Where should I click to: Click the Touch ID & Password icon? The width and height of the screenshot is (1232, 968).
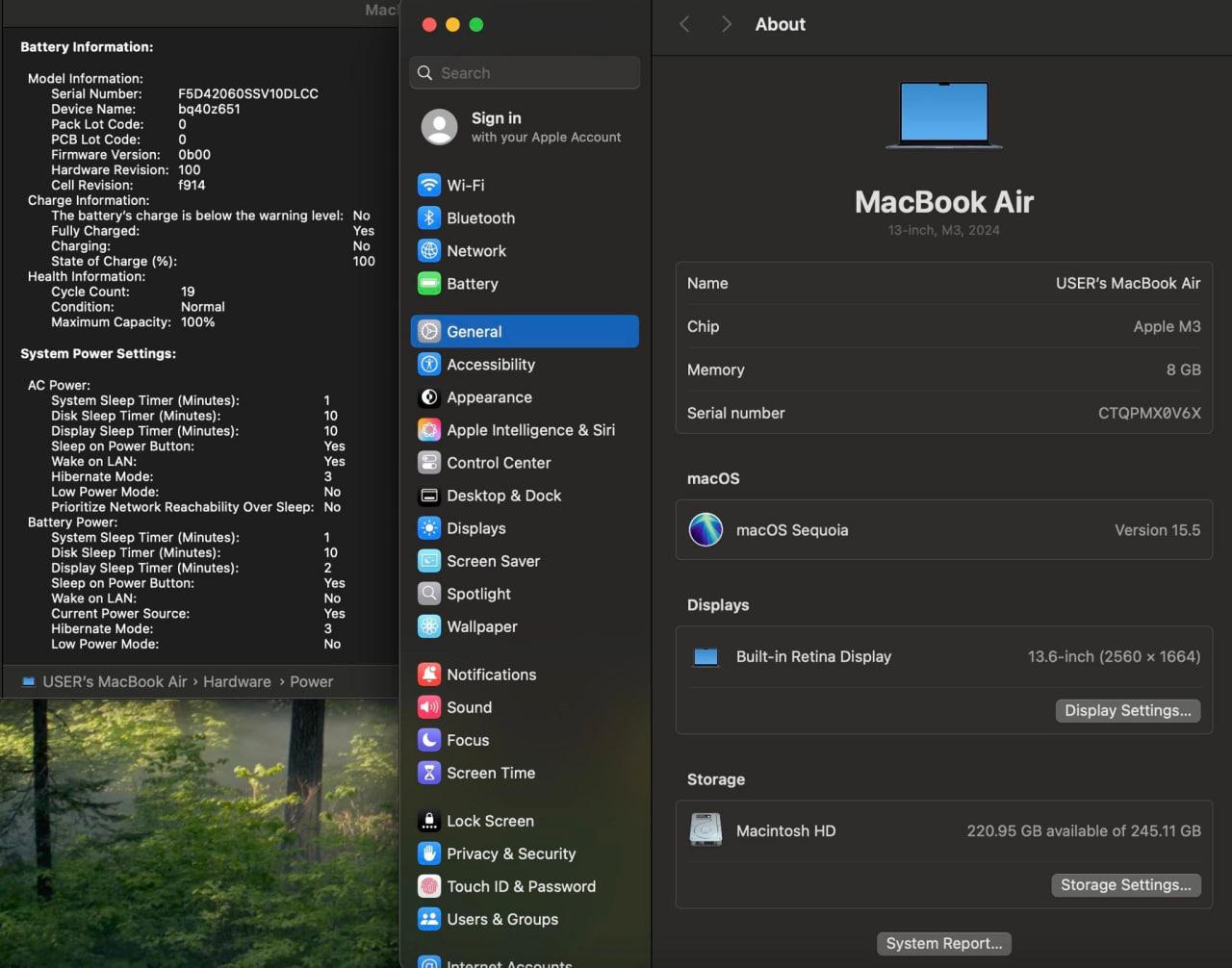(429, 886)
